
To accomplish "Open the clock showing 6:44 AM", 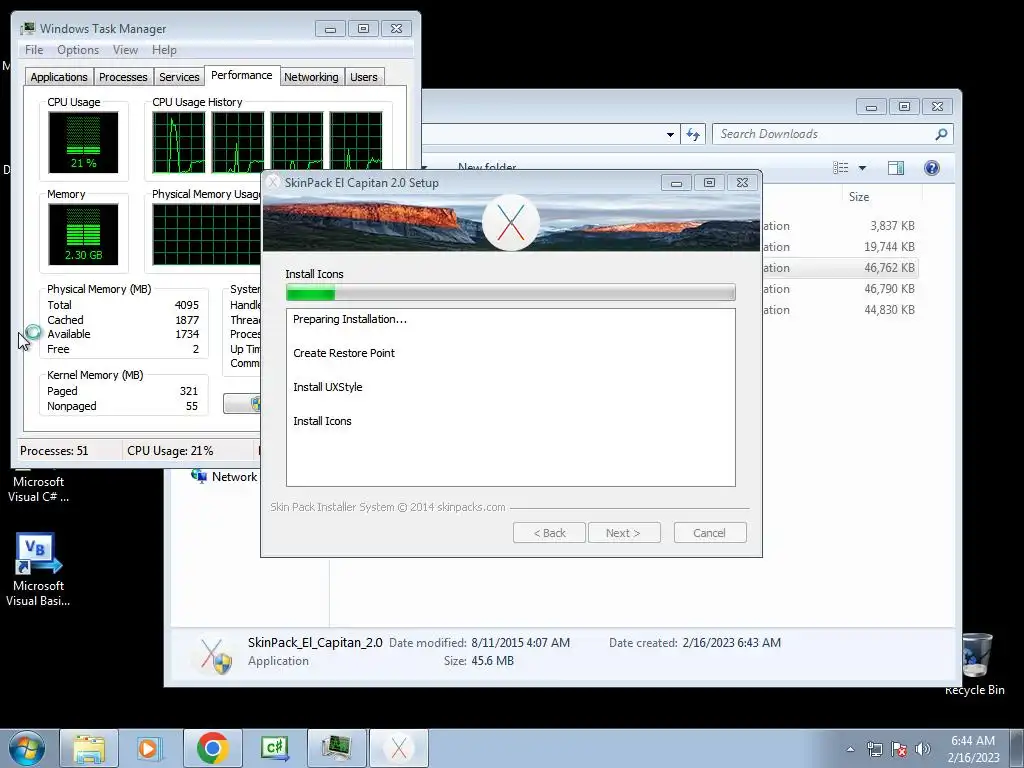I will [x=973, y=748].
